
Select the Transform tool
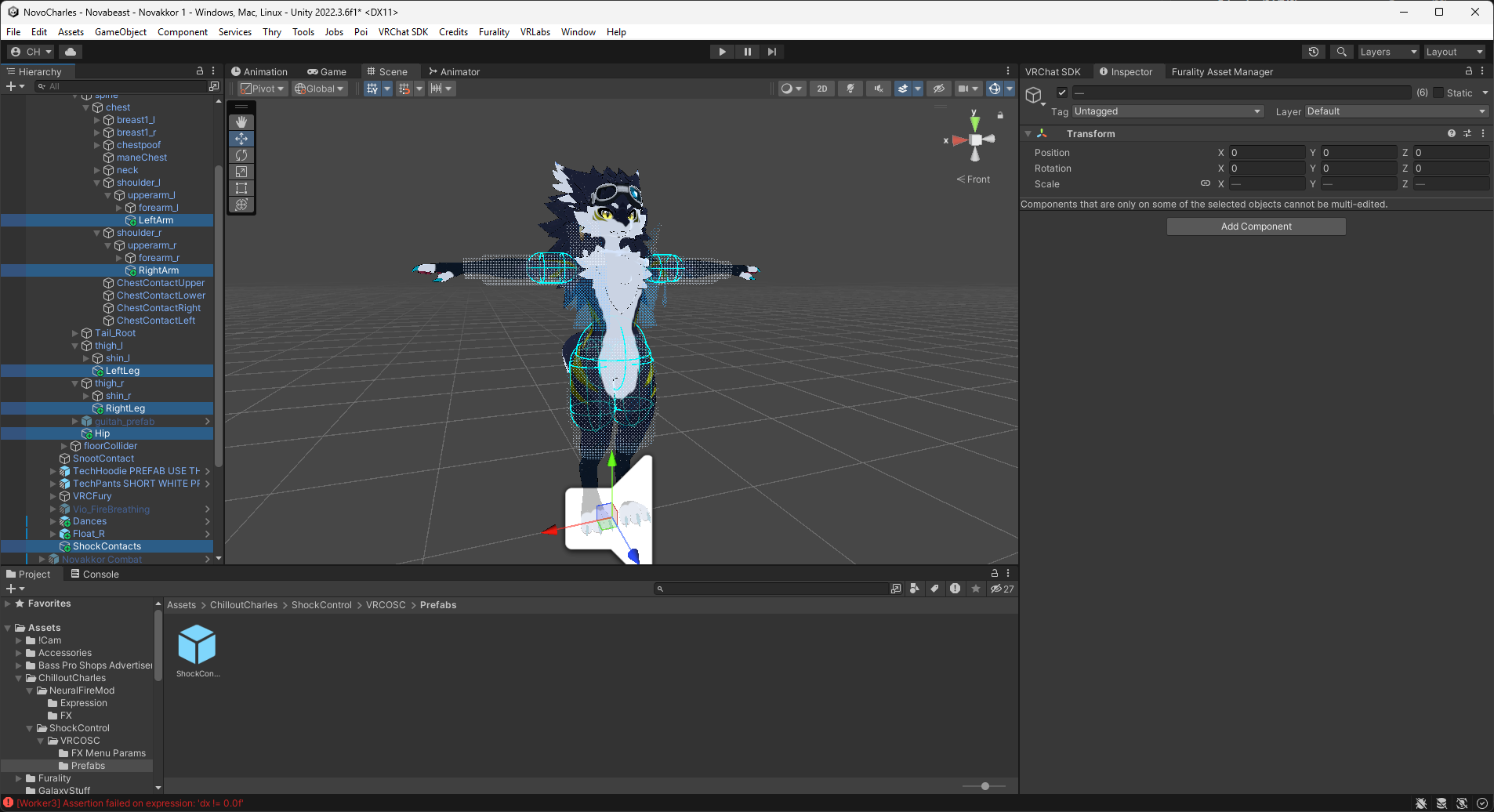point(241,205)
